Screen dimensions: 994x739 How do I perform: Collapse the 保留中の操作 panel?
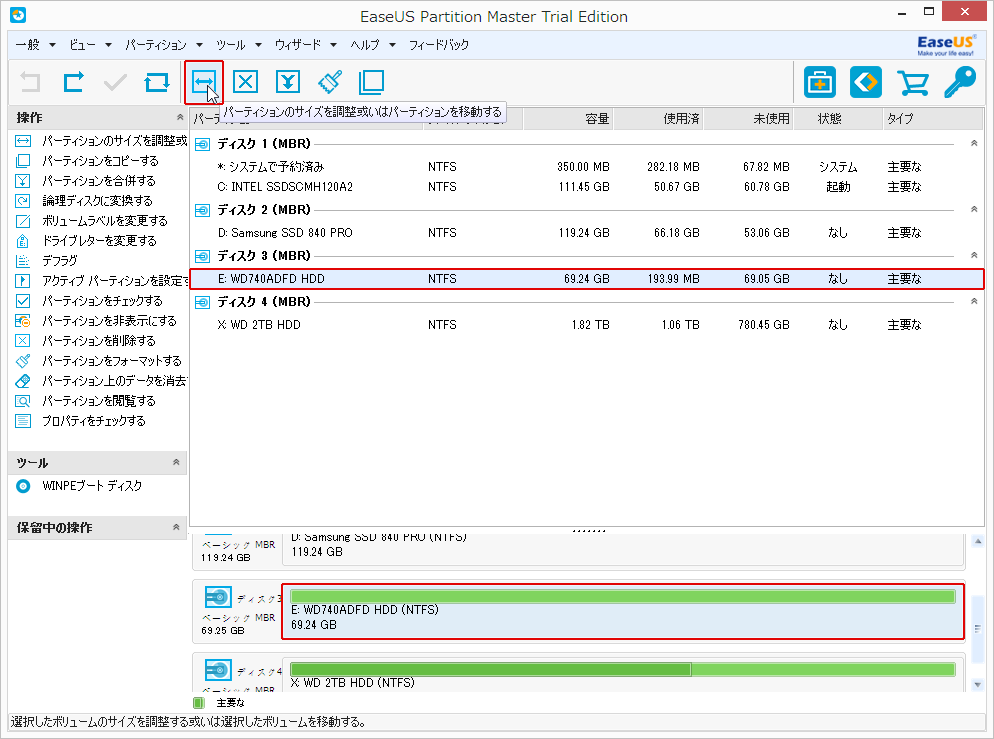point(176,527)
